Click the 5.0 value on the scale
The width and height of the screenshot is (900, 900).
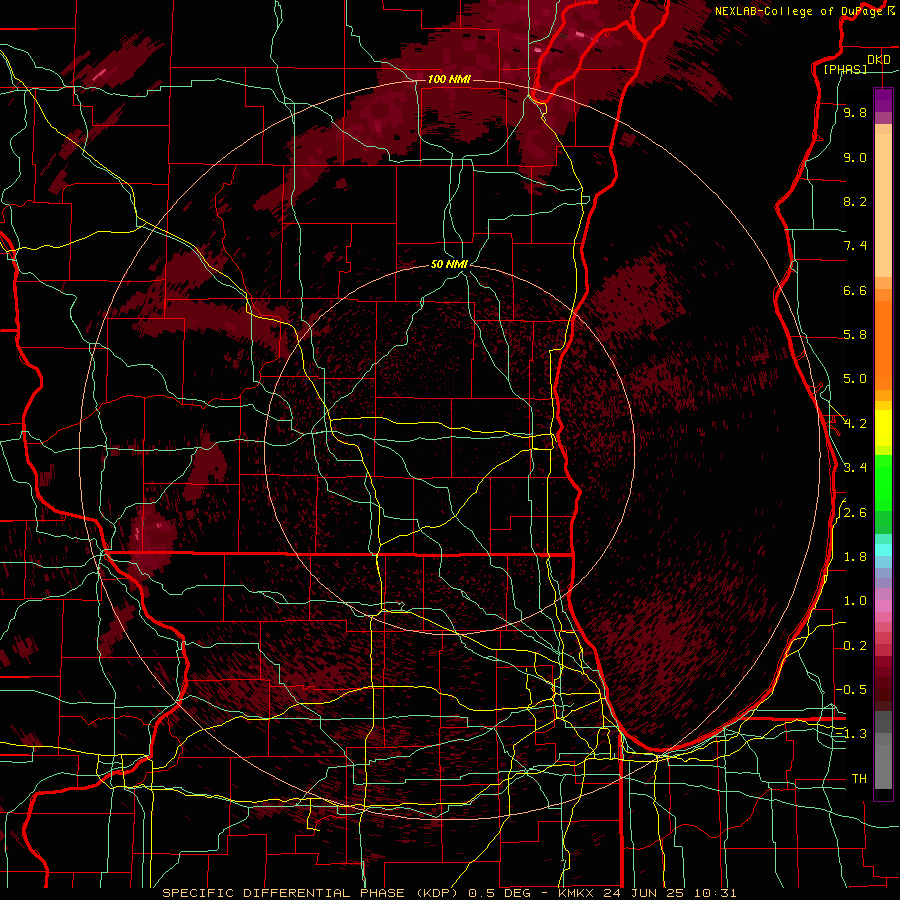tap(855, 379)
